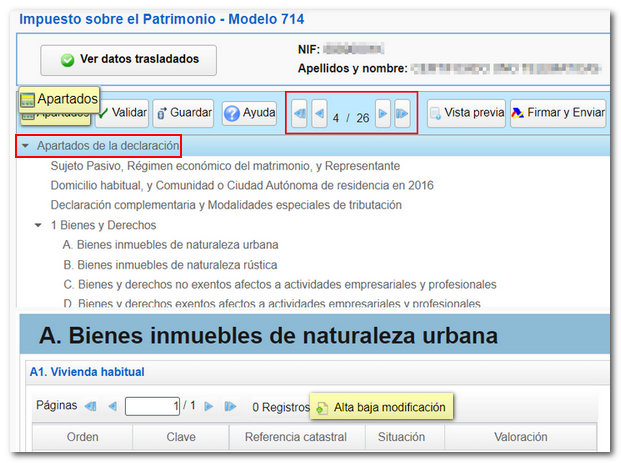Viewport: 621px width, 463px height.
Task: Click Firmar y Enviar button
Action: coord(557,114)
